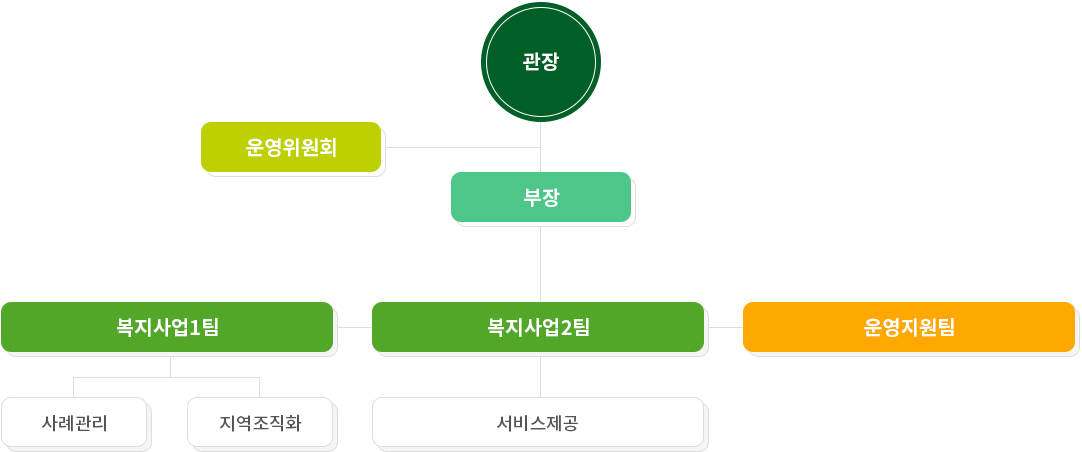Image resolution: width=1082 pixels, height=452 pixels.
Task: Select the 사례관리 item
Action: click(x=75, y=422)
